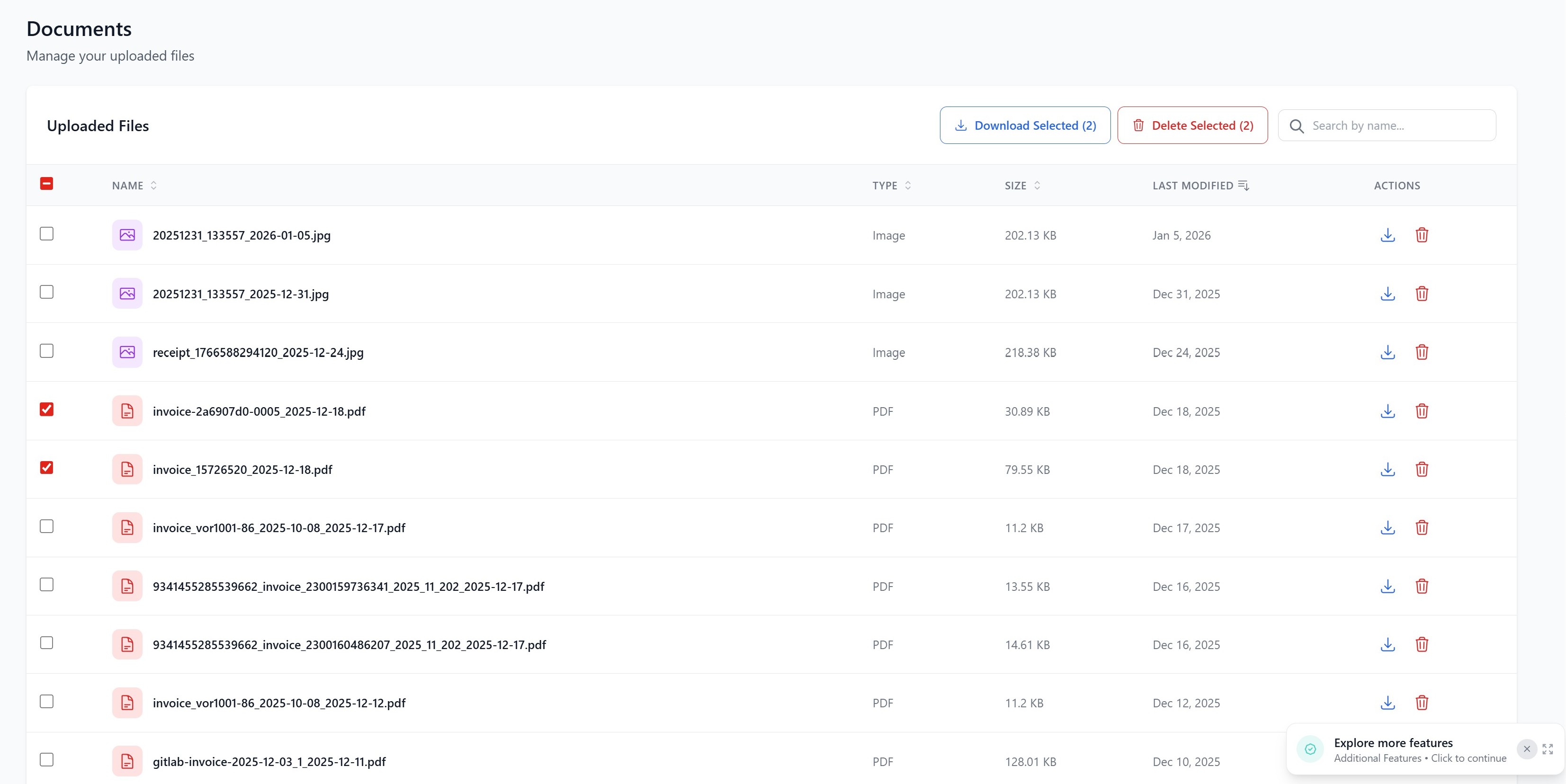
Task: Select the gitlab-invoice PDF checkbox
Action: click(x=47, y=760)
